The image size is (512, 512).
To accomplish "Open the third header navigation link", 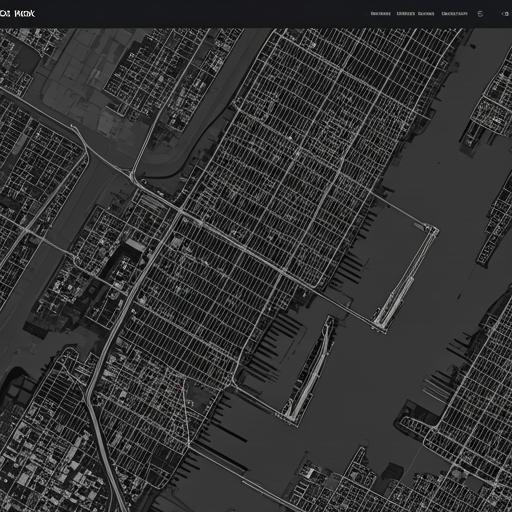I will point(426,14).
